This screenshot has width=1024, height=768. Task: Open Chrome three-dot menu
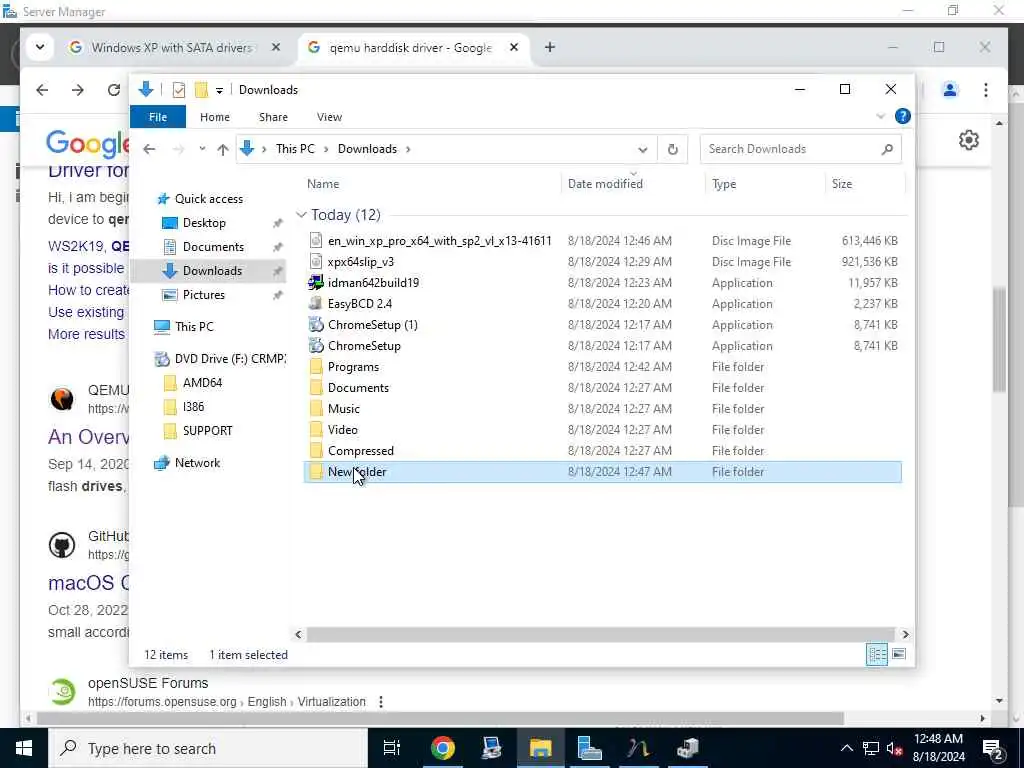986,90
